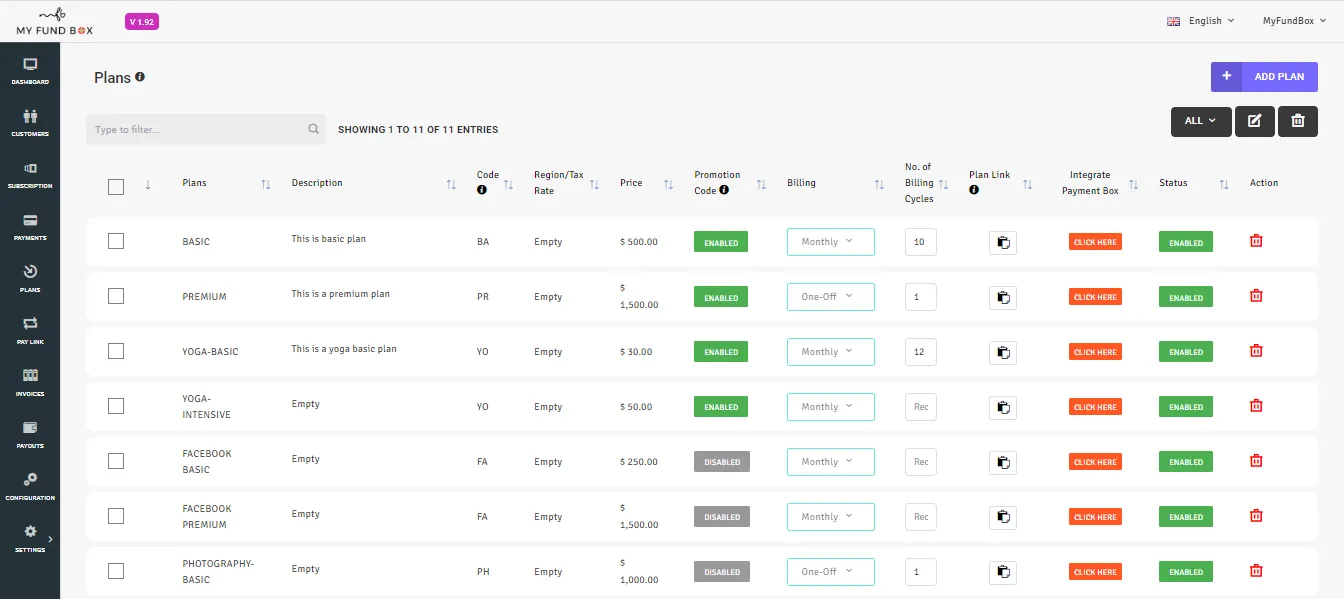The height and width of the screenshot is (599, 1344).
Task: Check the PHOTOGRAPHY-BASIC plan checkbox
Action: coord(116,571)
